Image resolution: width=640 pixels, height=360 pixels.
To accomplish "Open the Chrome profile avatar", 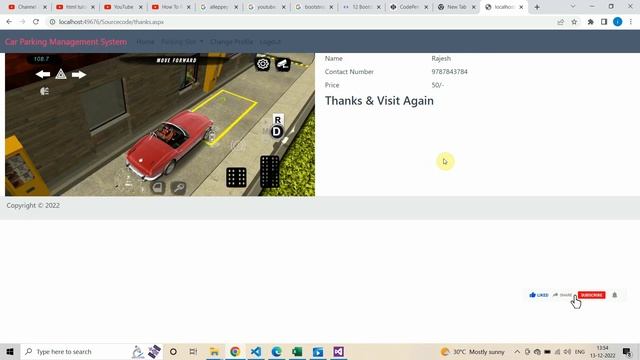I will (x=618, y=22).
